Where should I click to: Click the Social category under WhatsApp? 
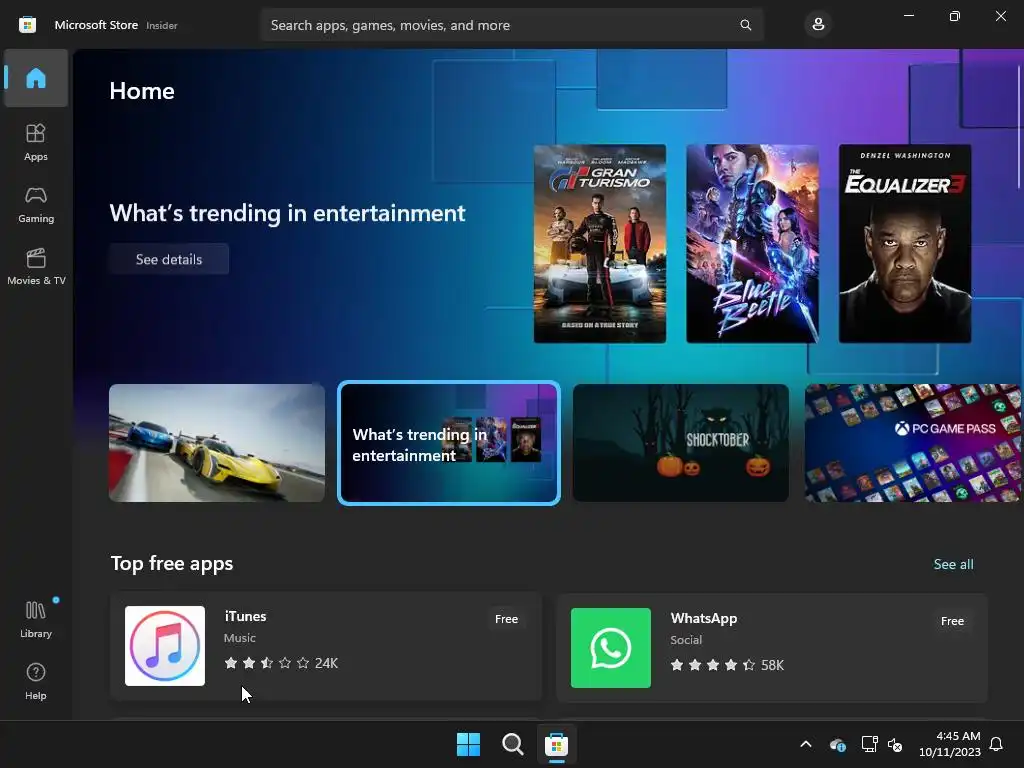[686, 640]
